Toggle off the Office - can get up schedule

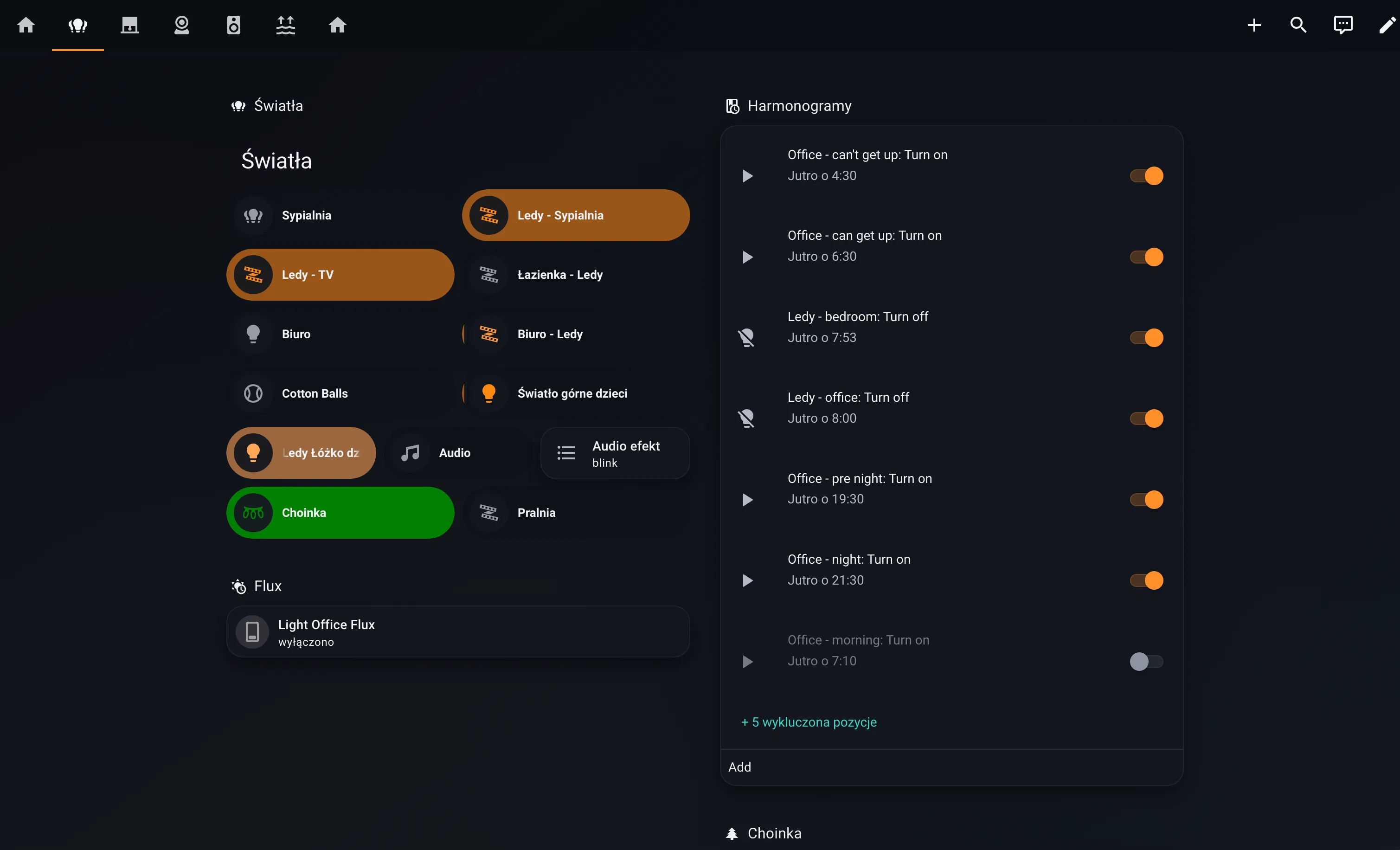[1146, 258]
